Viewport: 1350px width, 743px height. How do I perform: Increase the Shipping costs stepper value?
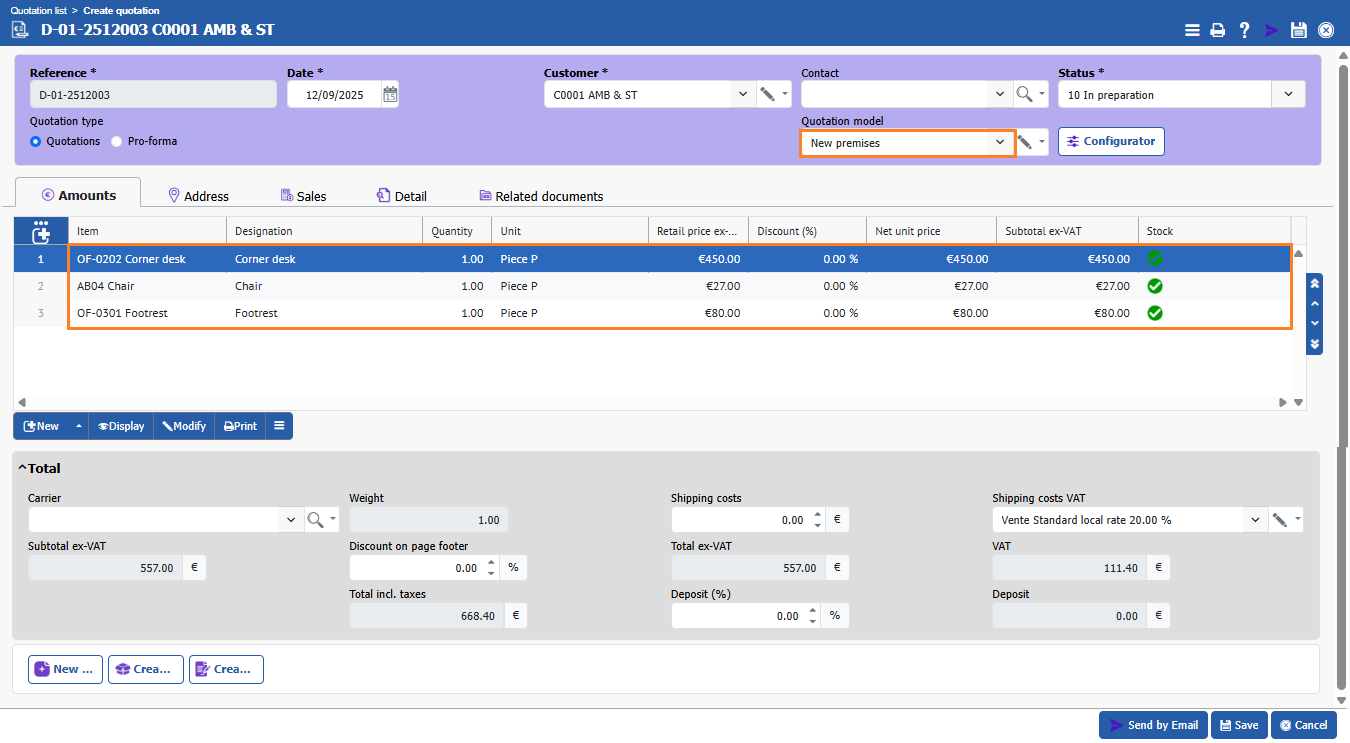click(x=817, y=515)
